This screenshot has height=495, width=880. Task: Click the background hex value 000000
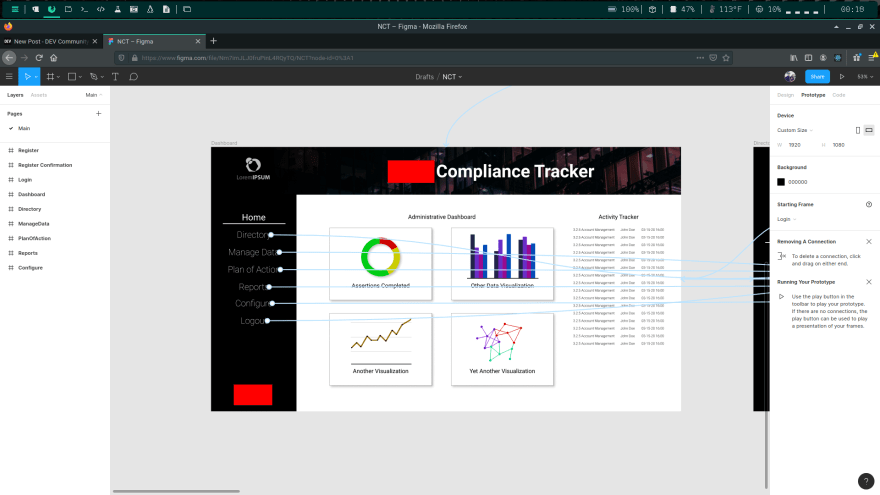798,182
